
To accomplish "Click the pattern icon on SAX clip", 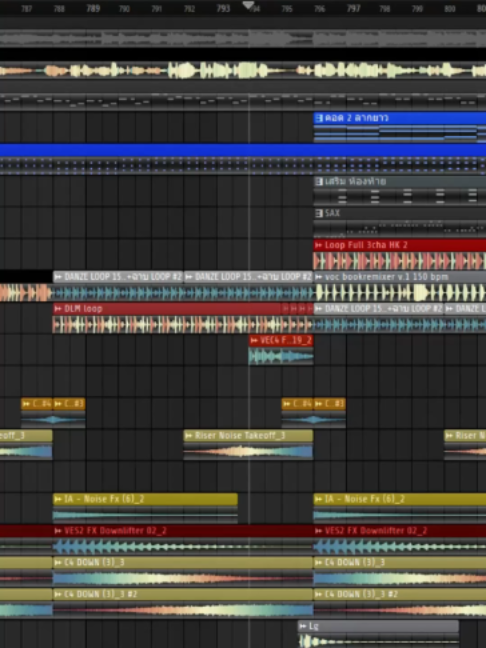I will pyautogui.click(x=319, y=213).
